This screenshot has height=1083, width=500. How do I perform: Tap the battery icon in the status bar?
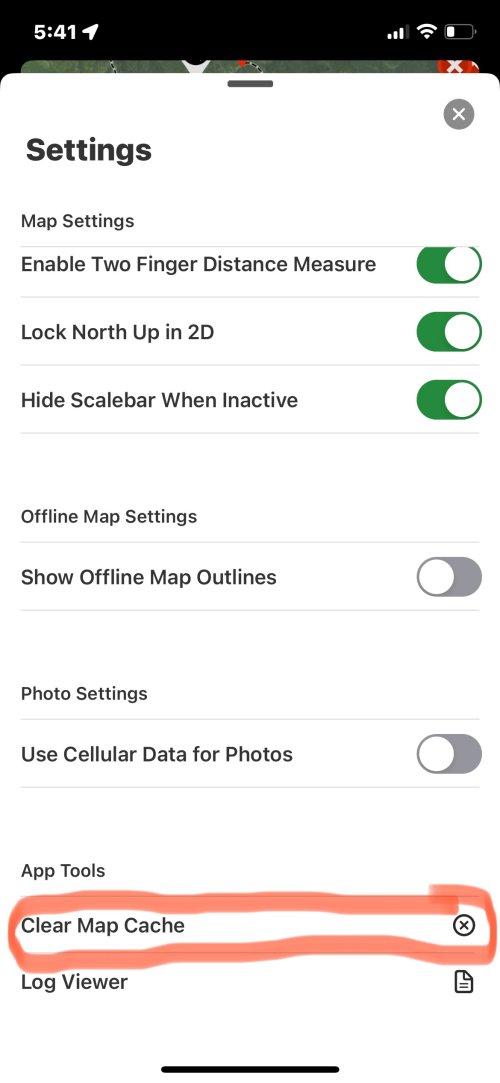460,31
